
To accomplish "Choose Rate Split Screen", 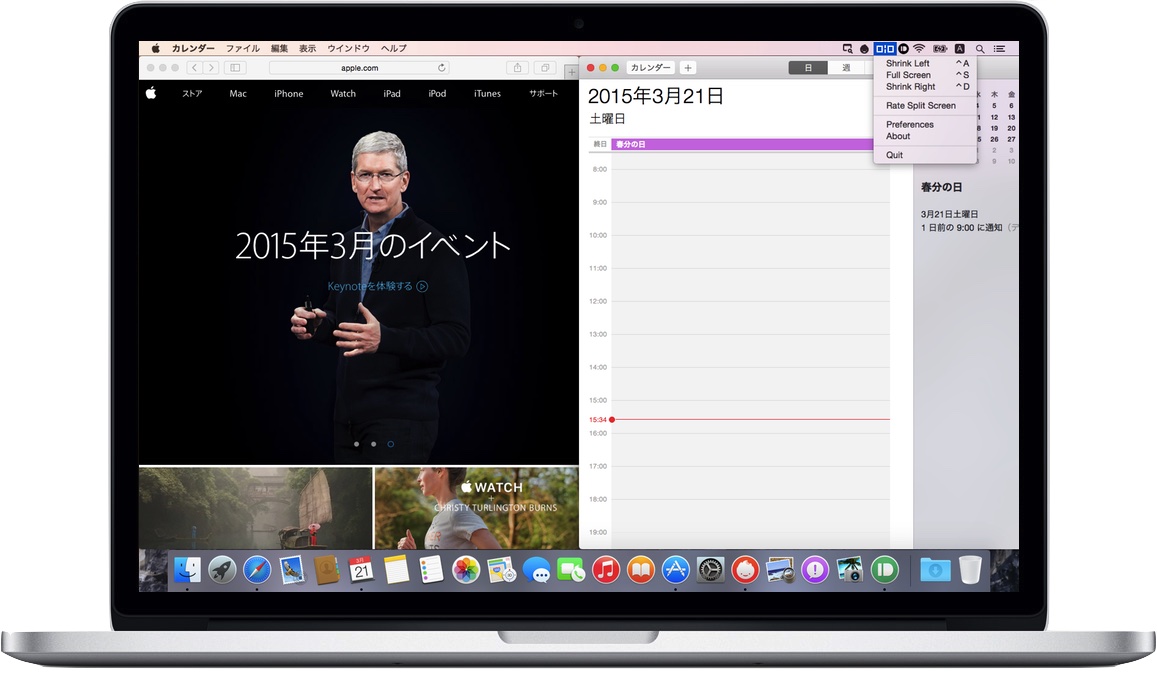I will coord(927,106).
